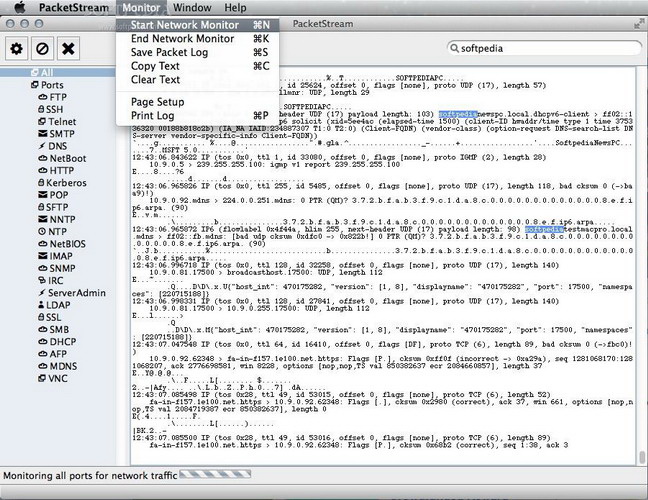Click the monitoring progress bar

(215, 474)
